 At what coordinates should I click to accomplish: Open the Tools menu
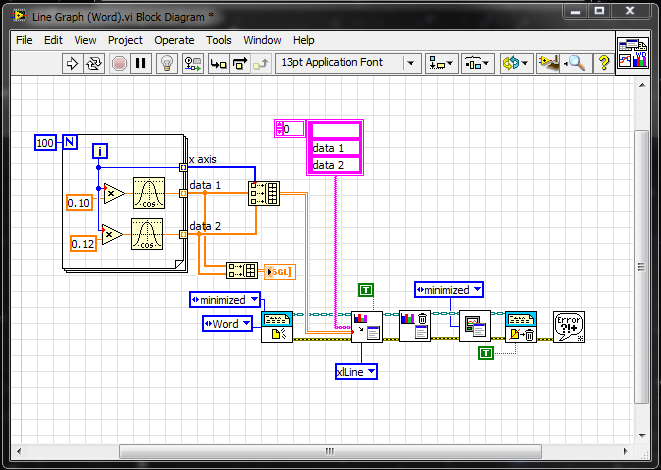click(218, 40)
